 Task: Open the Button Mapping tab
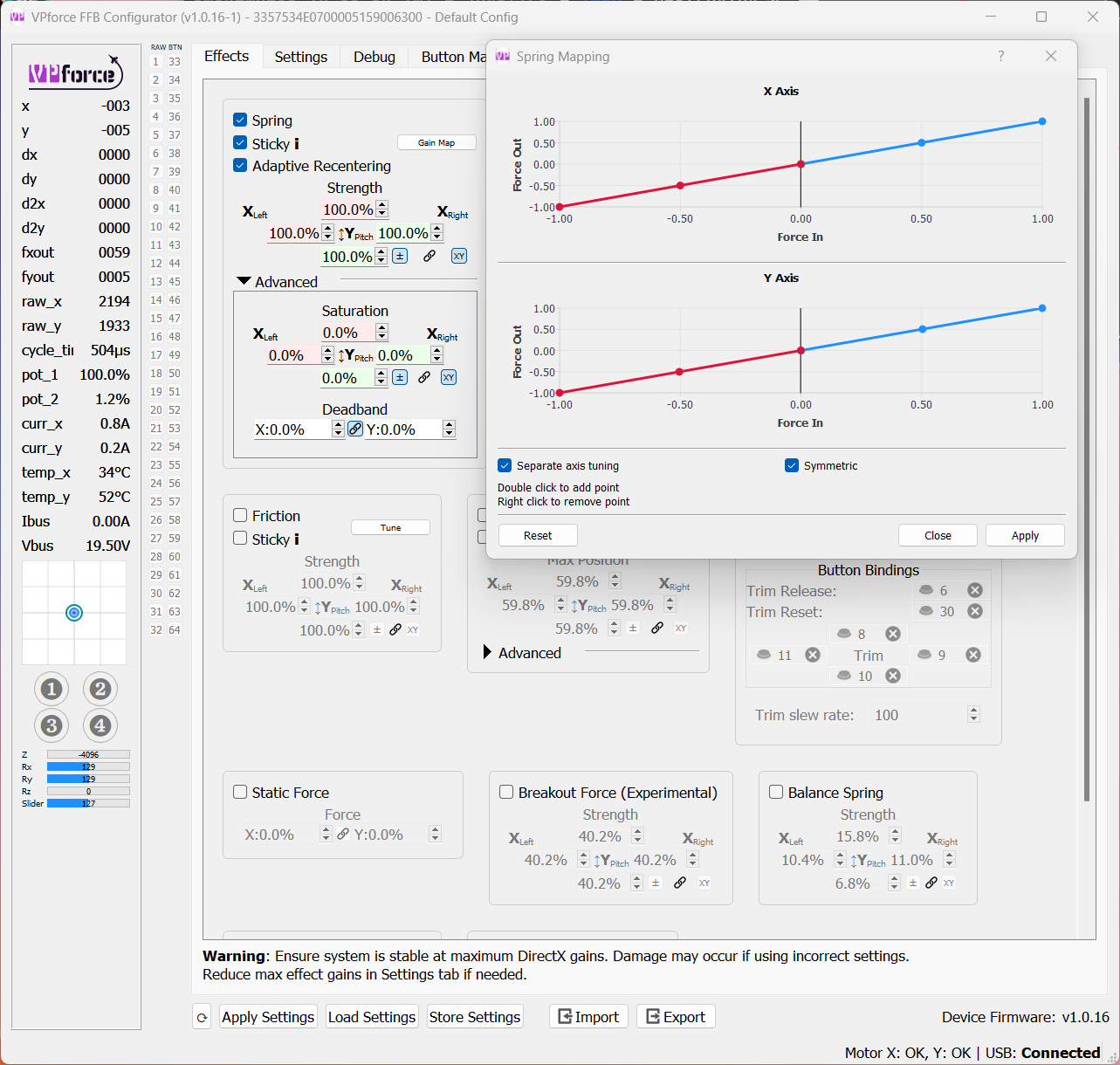[453, 57]
